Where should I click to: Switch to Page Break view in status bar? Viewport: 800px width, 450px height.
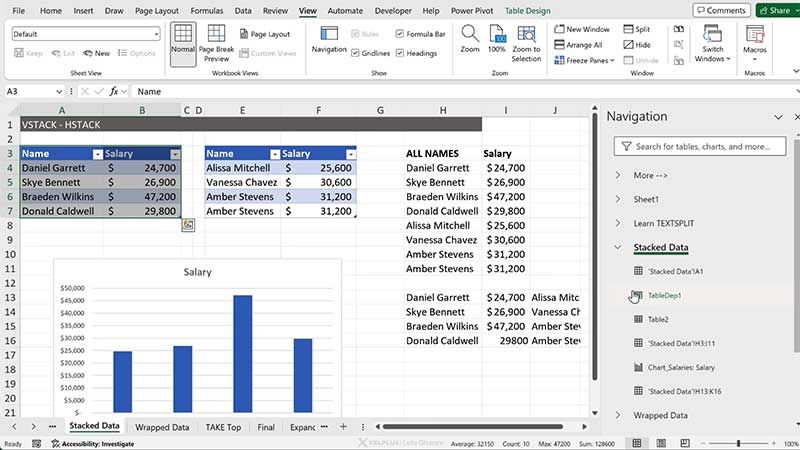point(685,443)
